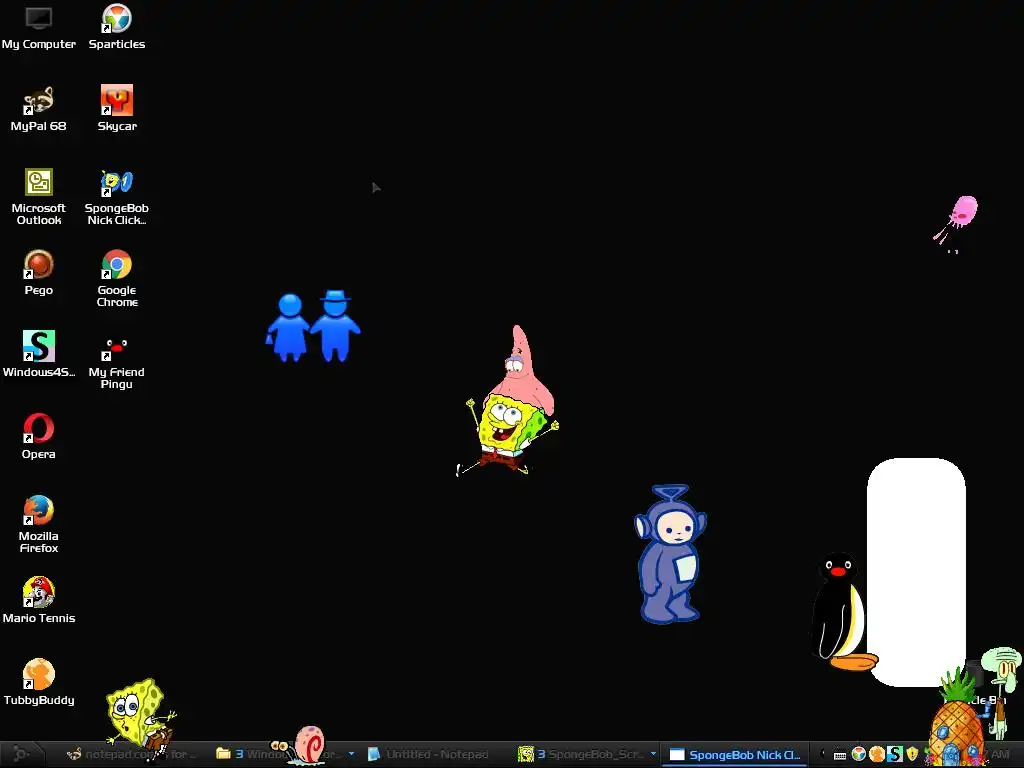The height and width of the screenshot is (768, 1024).
Task: Expand the SpongeBob_Scr group dropdown arrow
Action: tap(653, 754)
